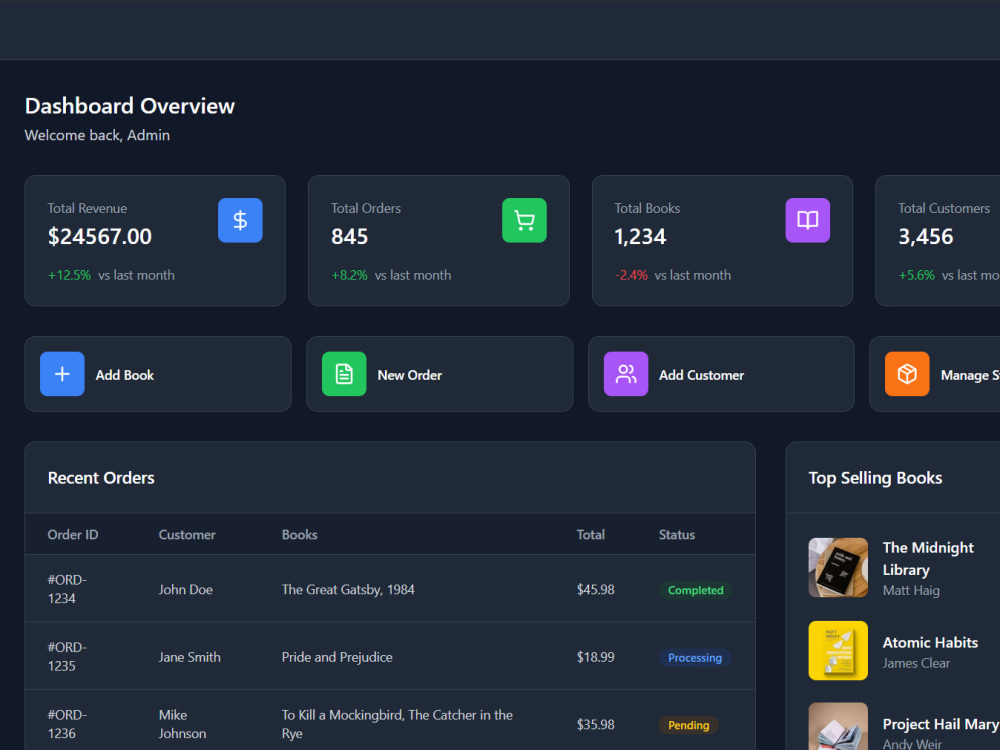Viewport: 1000px width, 750px height.
Task: Click customer name John Doe
Action: click(x=186, y=589)
